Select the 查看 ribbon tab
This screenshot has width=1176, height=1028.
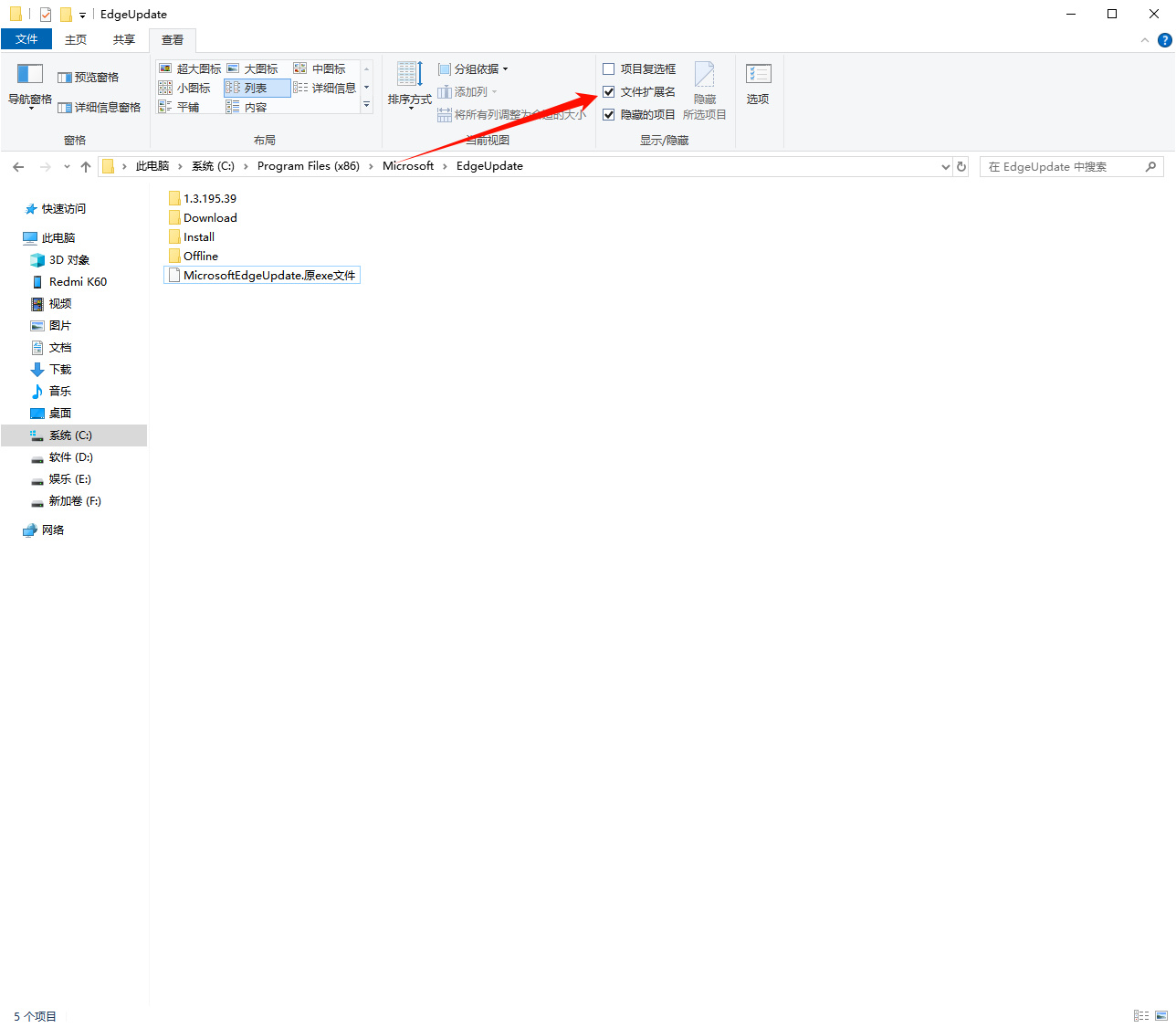point(173,40)
